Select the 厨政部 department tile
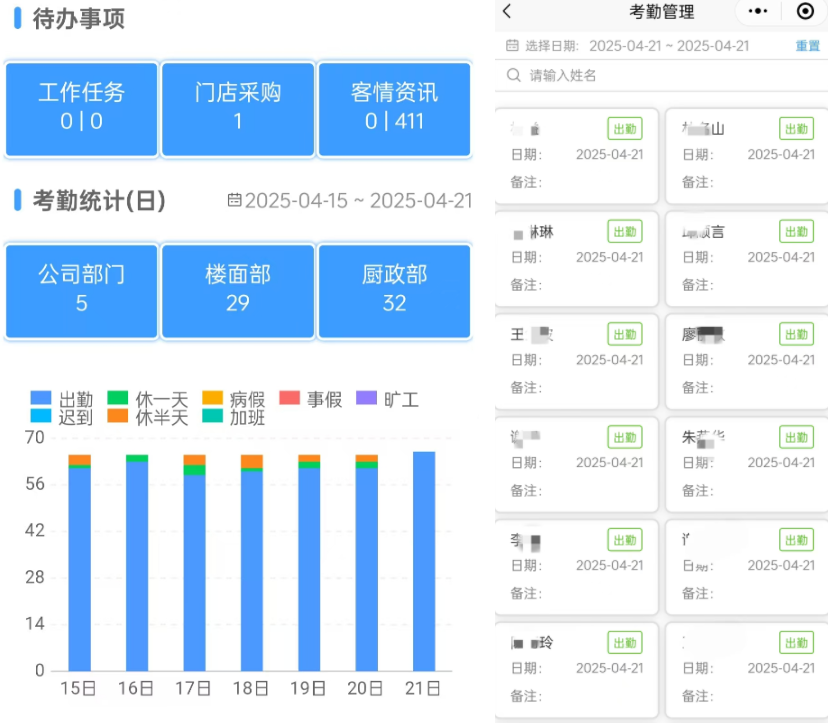This screenshot has width=828, height=723. [394, 291]
